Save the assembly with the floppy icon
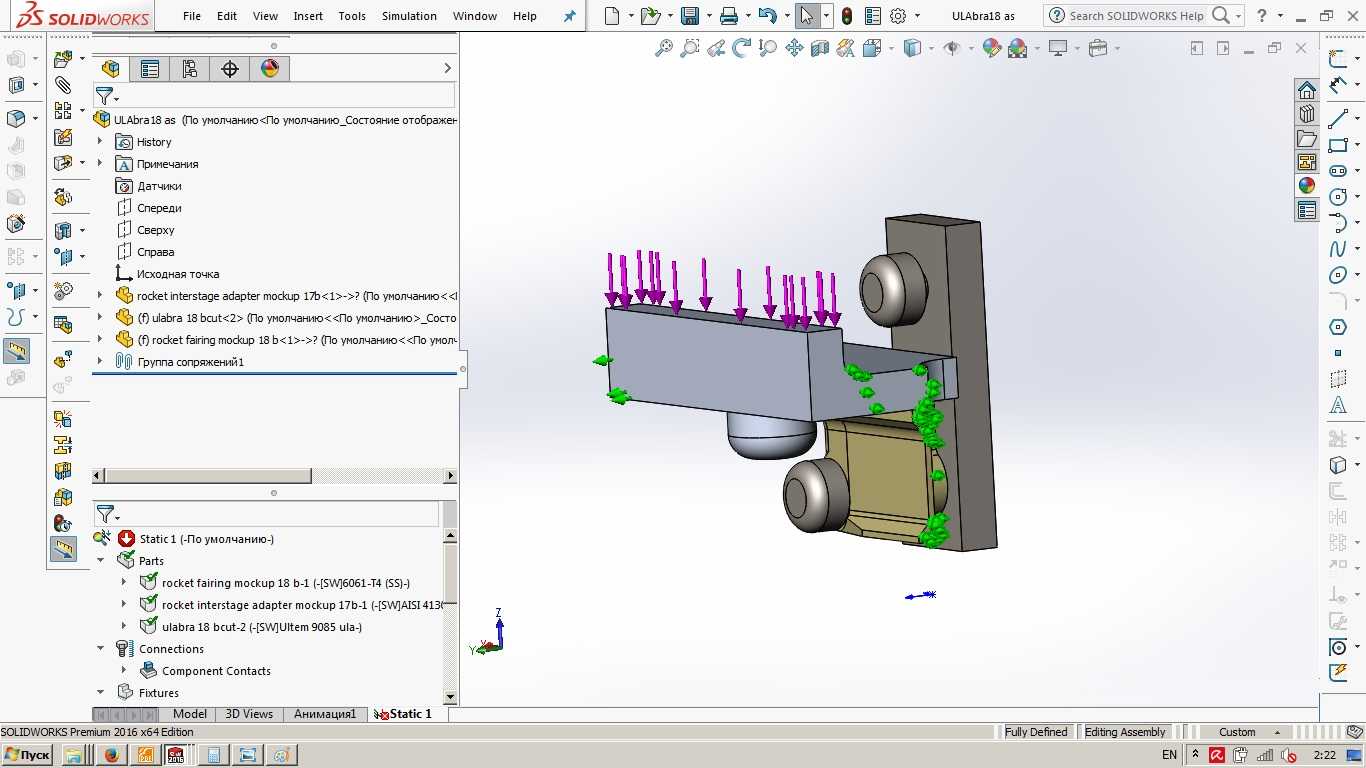Image resolution: width=1366 pixels, height=768 pixels. click(x=689, y=16)
